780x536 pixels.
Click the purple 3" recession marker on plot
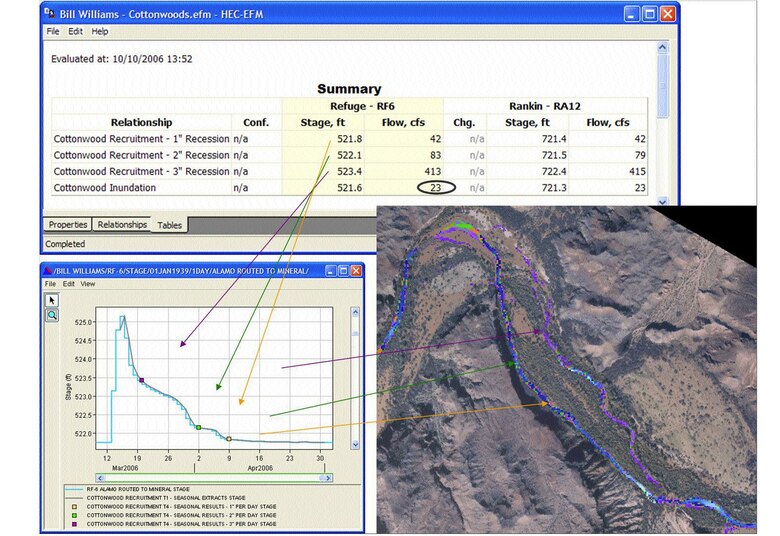coord(142,380)
